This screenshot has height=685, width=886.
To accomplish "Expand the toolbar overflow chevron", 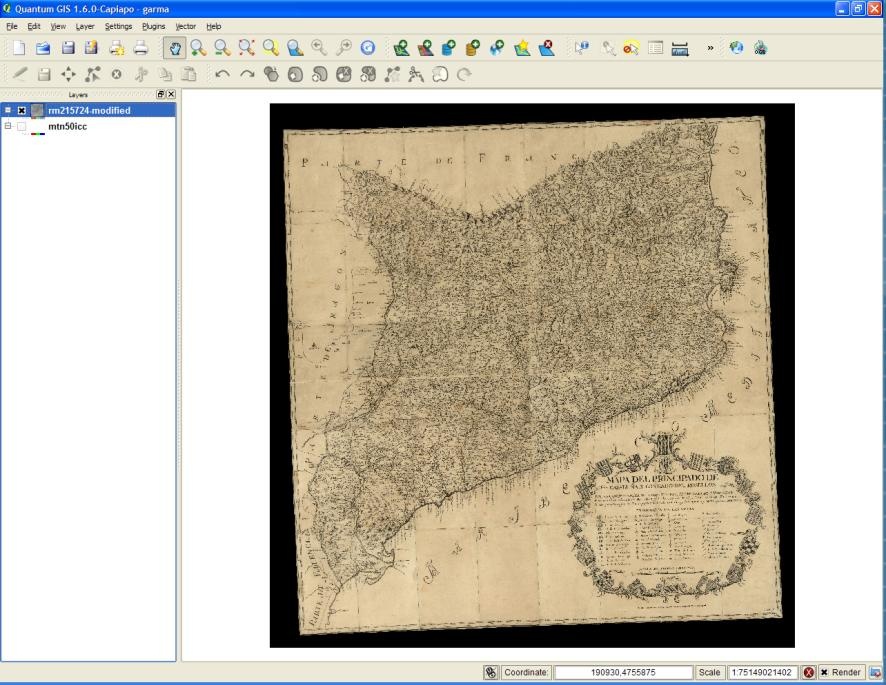I will pyautogui.click(x=710, y=48).
